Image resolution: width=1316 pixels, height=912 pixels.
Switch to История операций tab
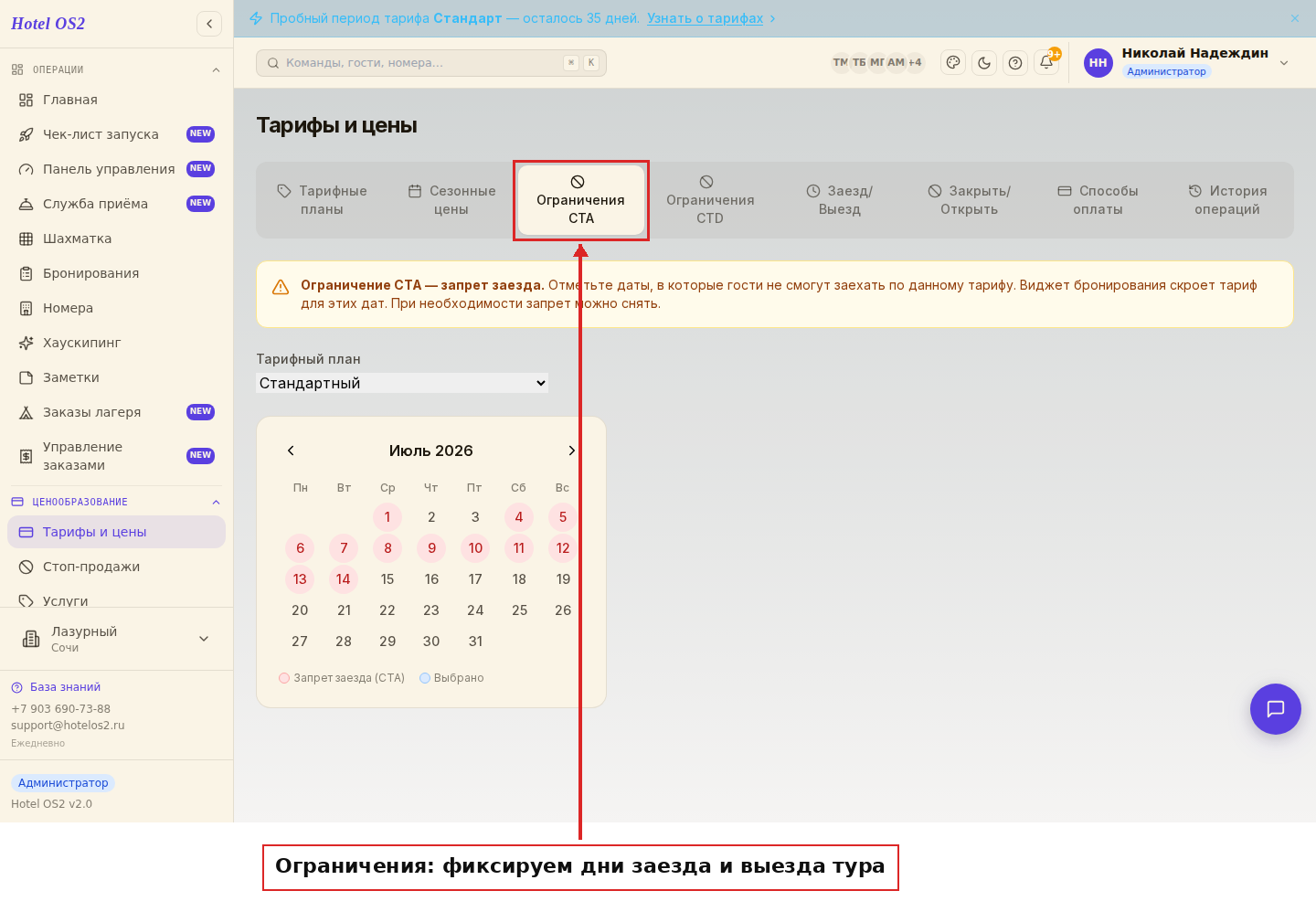(1227, 200)
